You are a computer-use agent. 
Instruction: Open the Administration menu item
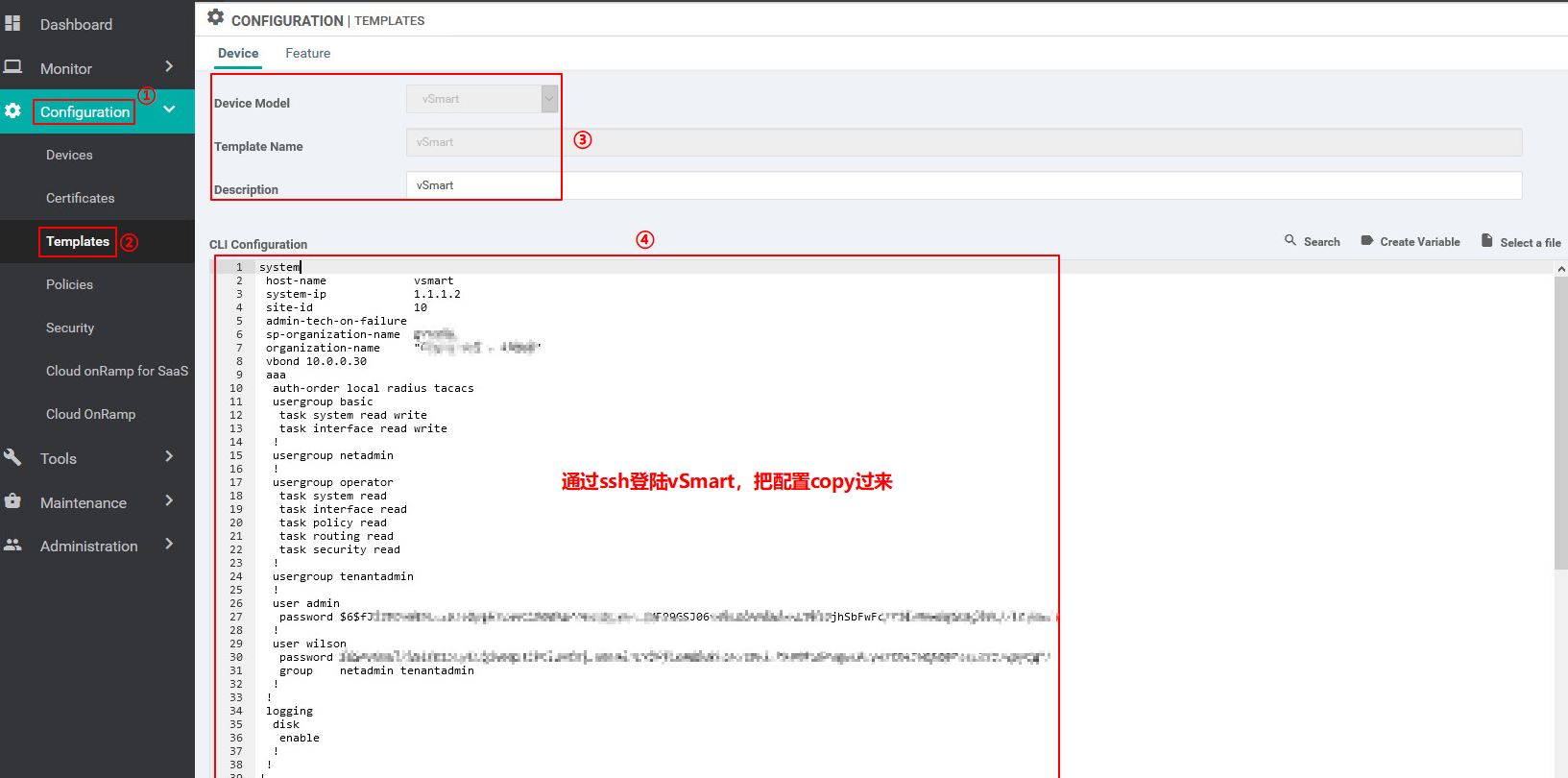[x=89, y=546]
